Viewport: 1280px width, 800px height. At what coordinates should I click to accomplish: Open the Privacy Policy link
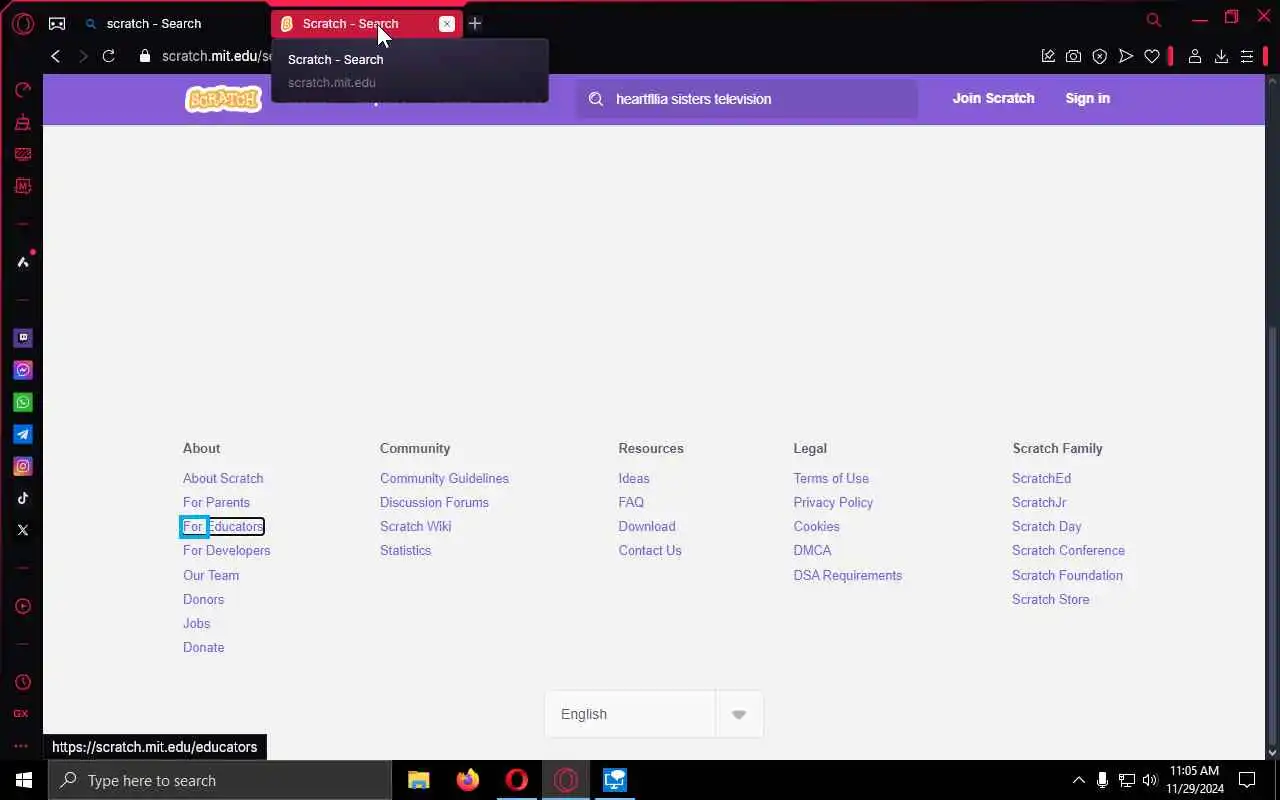833,502
